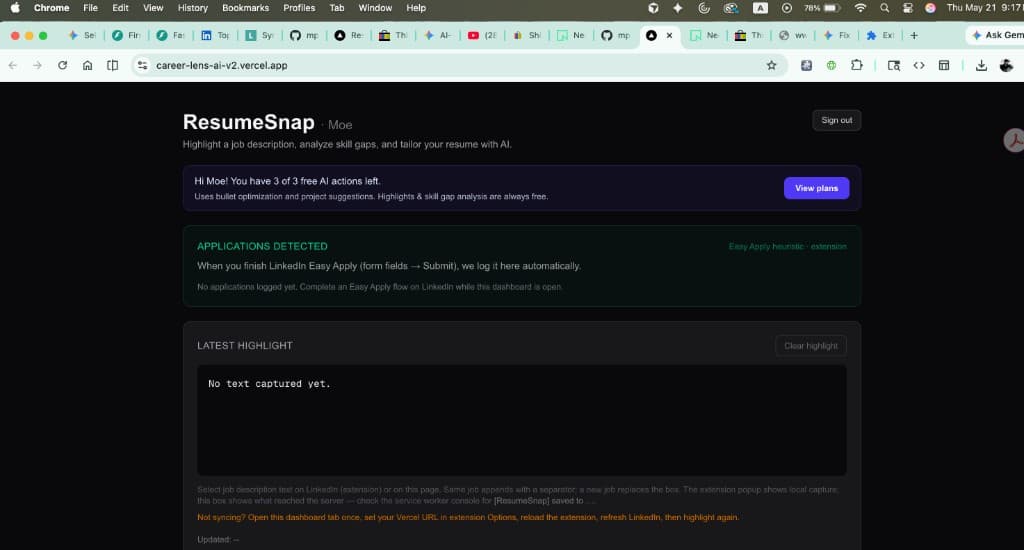Open the browser home page
The height and width of the screenshot is (550, 1024).
click(88, 65)
